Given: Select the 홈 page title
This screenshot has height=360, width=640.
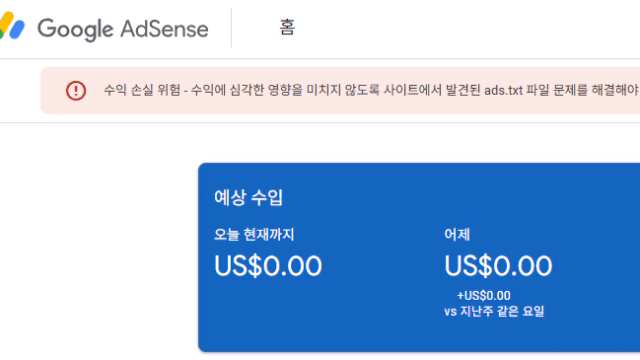Looking at the screenshot, I should pos(287,27).
